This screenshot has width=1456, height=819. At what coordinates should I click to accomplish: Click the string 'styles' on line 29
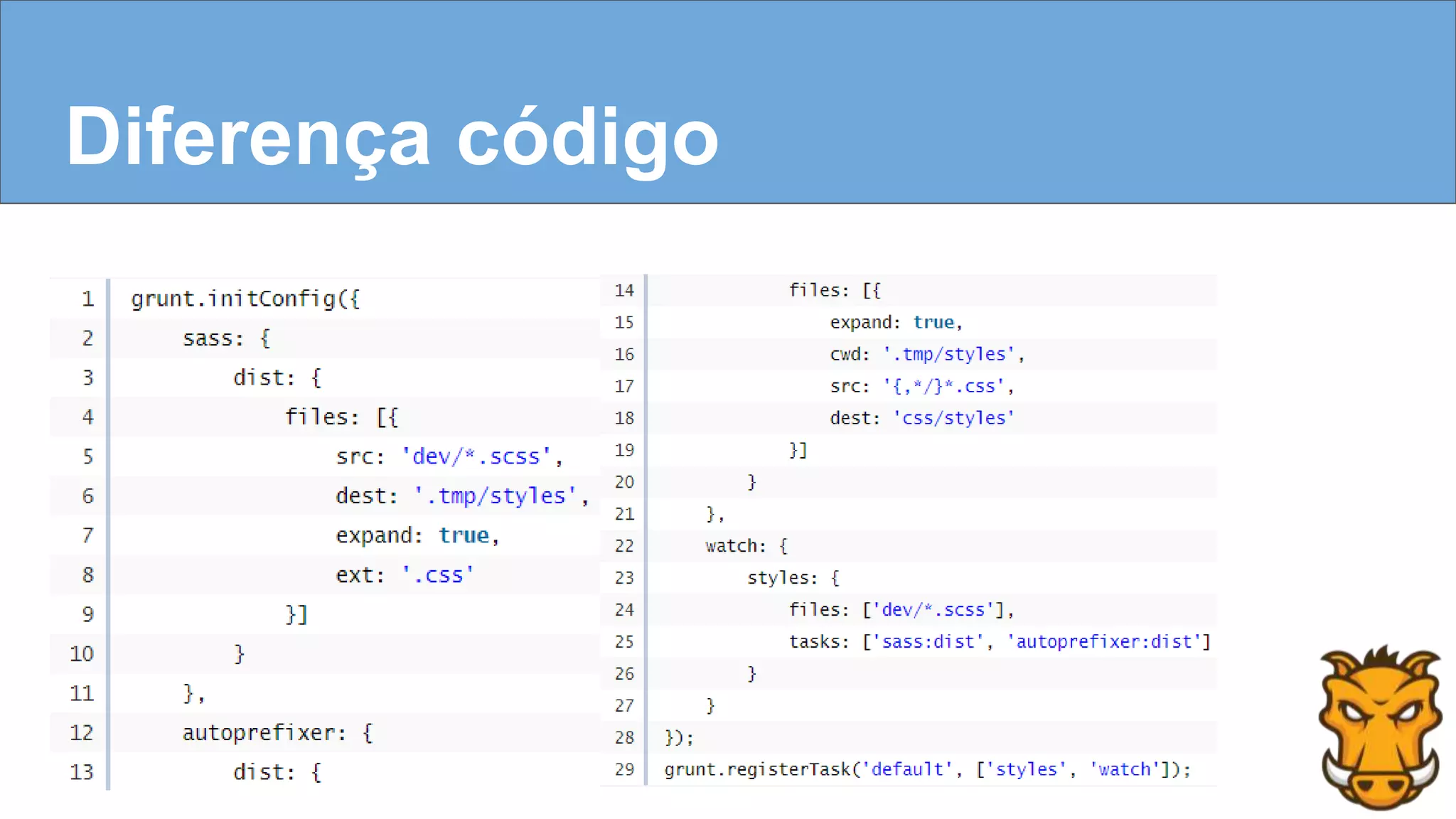pyautogui.click(x=1027, y=769)
